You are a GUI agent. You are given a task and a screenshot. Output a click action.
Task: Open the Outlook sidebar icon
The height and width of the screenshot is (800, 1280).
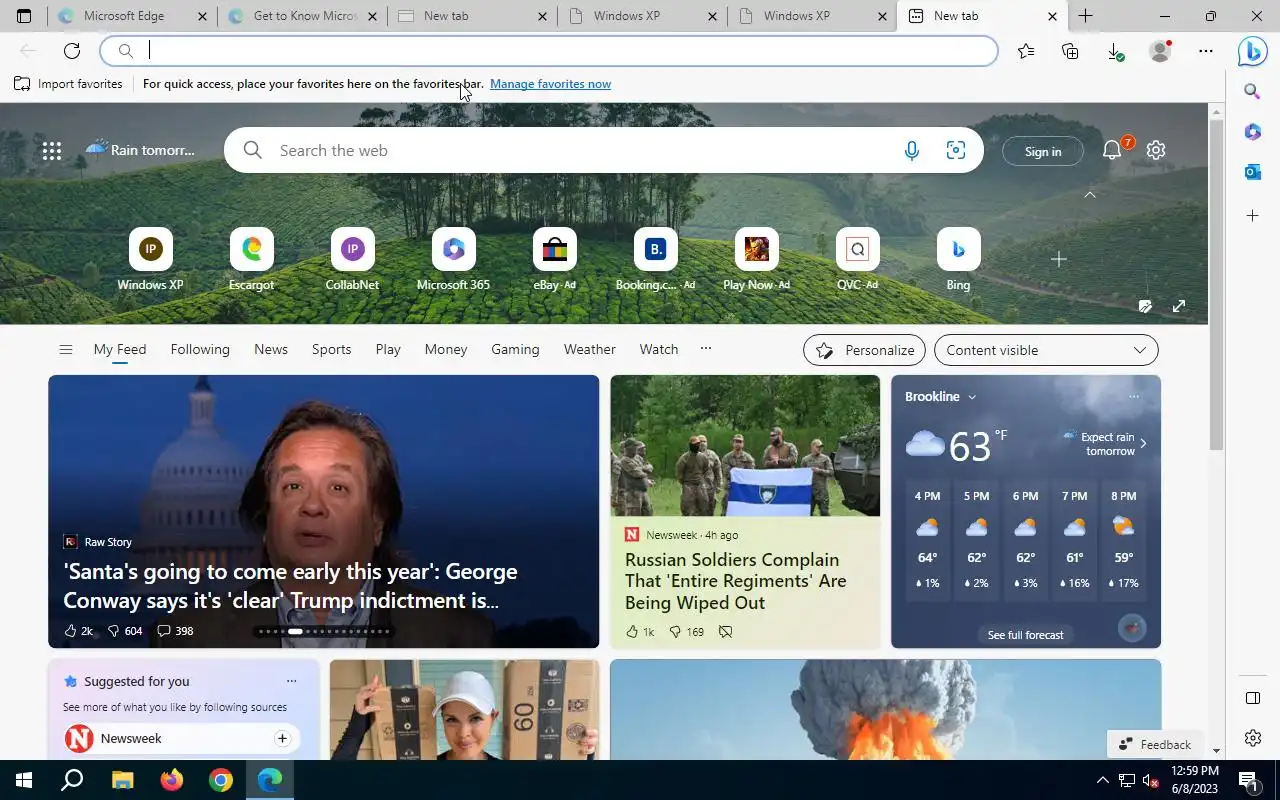point(1252,173)
